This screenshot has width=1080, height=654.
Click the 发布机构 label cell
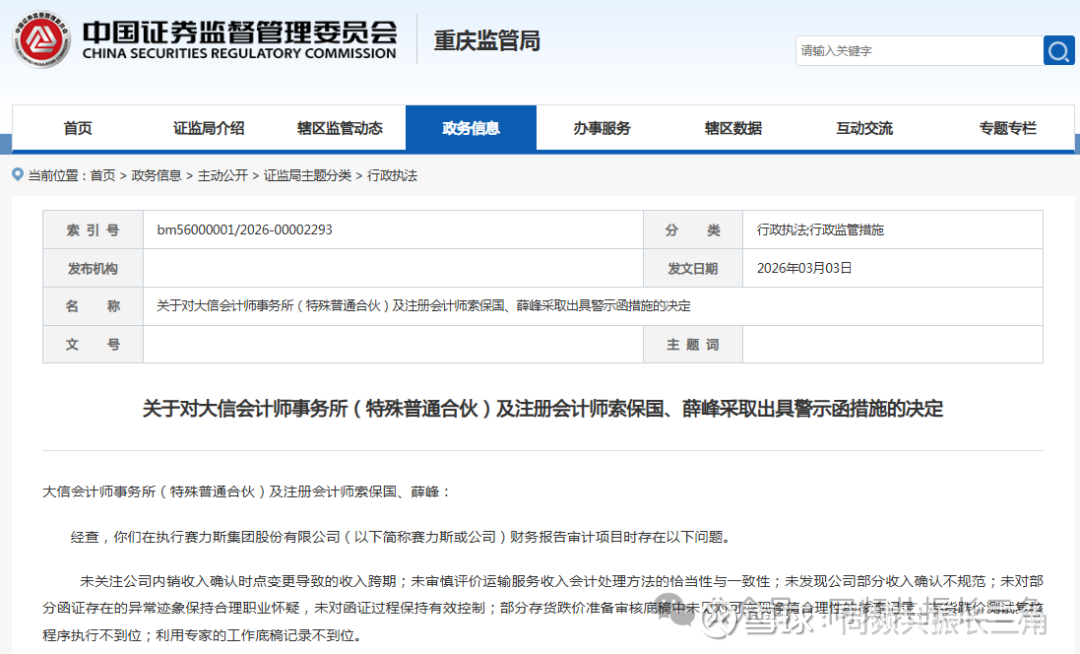(93, 268)
